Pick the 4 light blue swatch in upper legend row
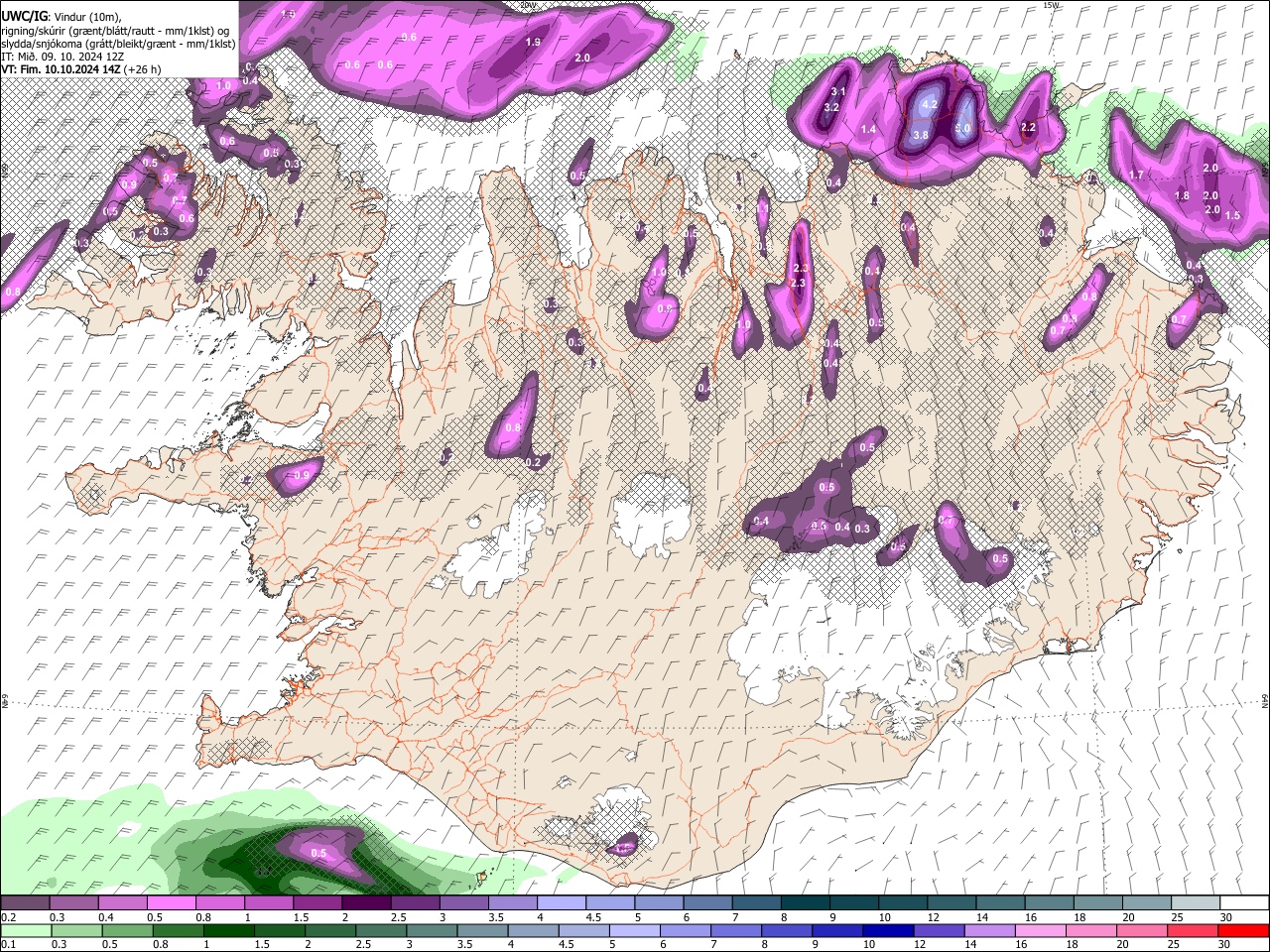Viewport: 1270px width, 952px height. (562, 903)
